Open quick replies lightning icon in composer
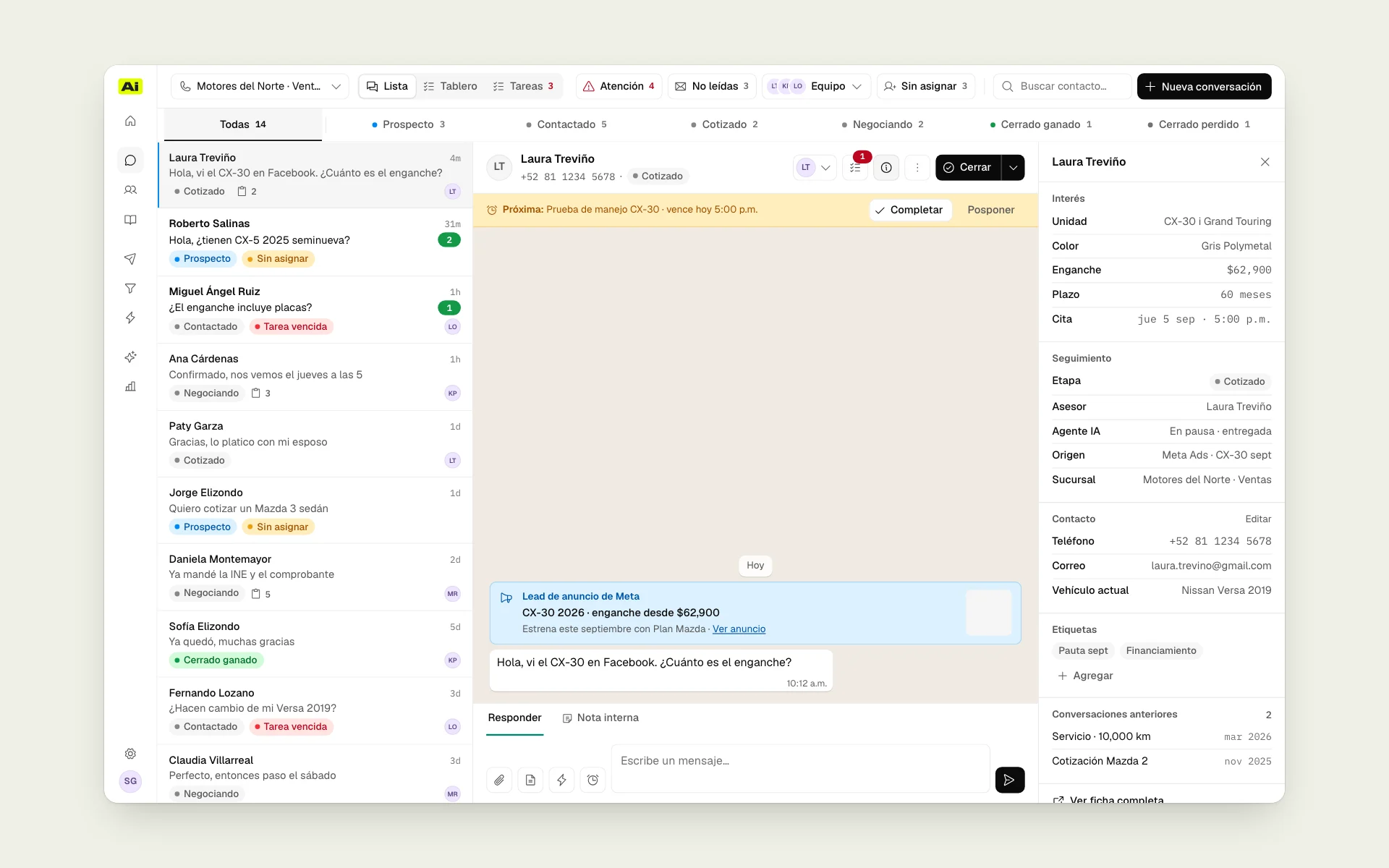The image size is (1389, 868). click(x=561, y=780)
